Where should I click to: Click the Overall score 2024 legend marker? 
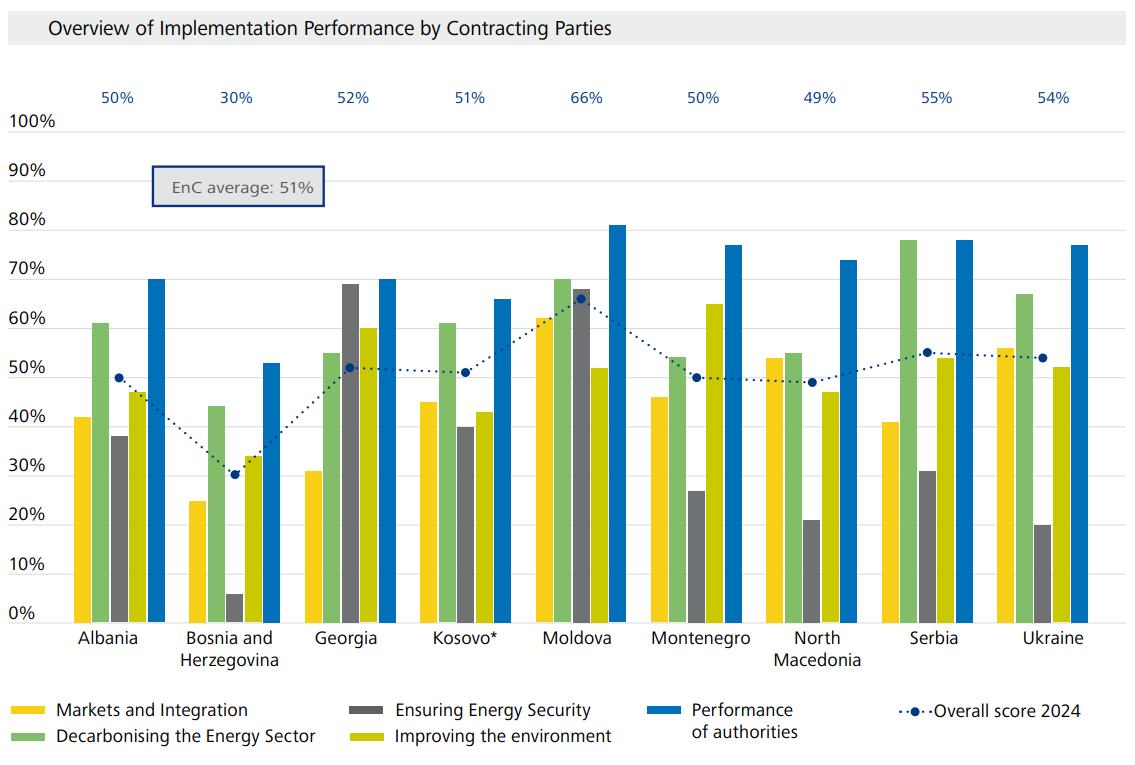coord(915,712)
